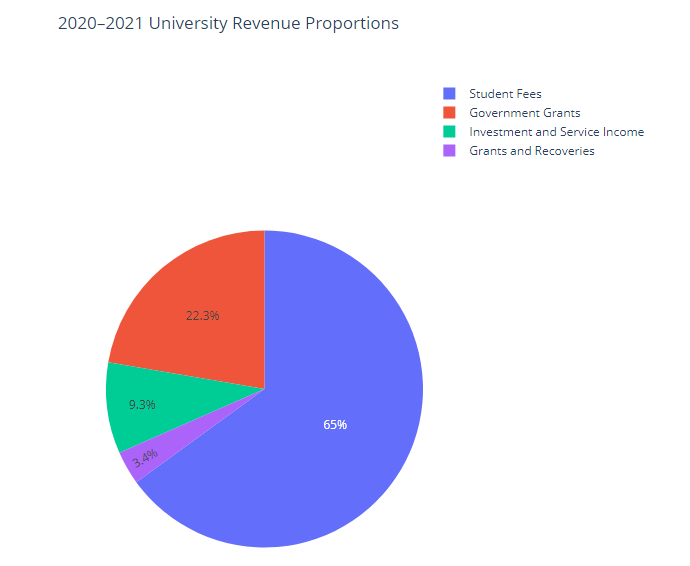Viewport: 690px width, 566px height.
Task: Click the word "University" in the title
Action: coord(188,23)
